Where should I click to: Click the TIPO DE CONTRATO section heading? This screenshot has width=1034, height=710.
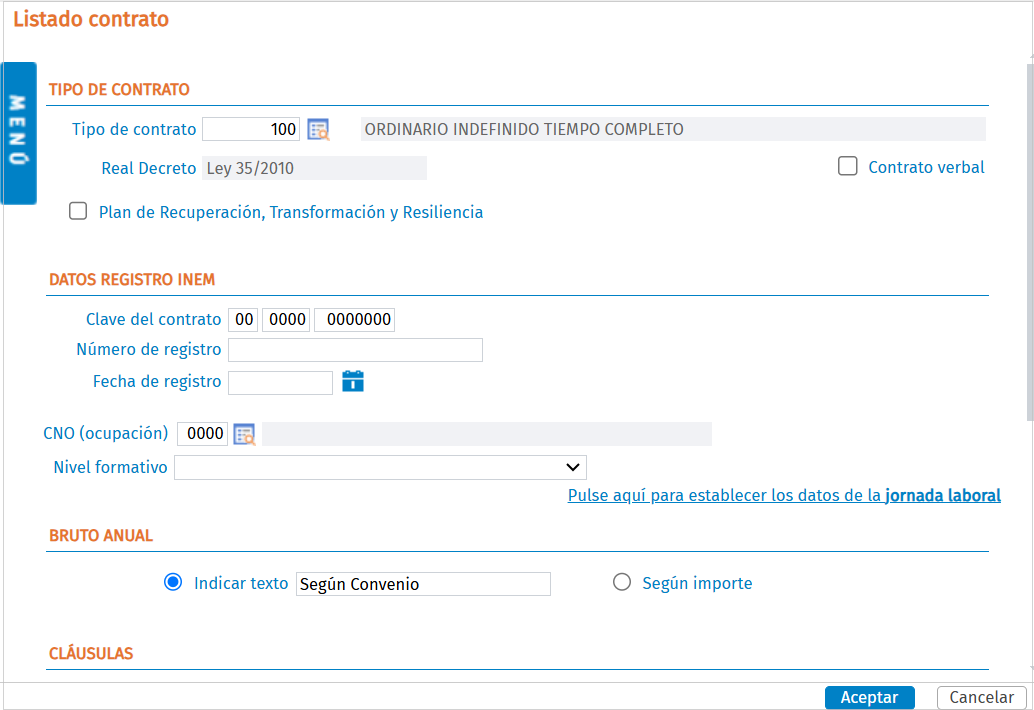coord(119,90)
